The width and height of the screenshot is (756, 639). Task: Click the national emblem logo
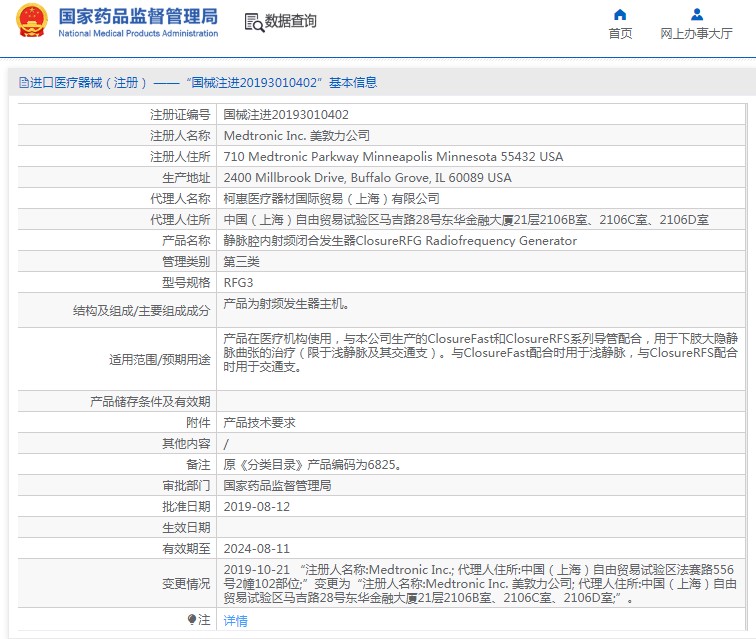click(32, 21)
